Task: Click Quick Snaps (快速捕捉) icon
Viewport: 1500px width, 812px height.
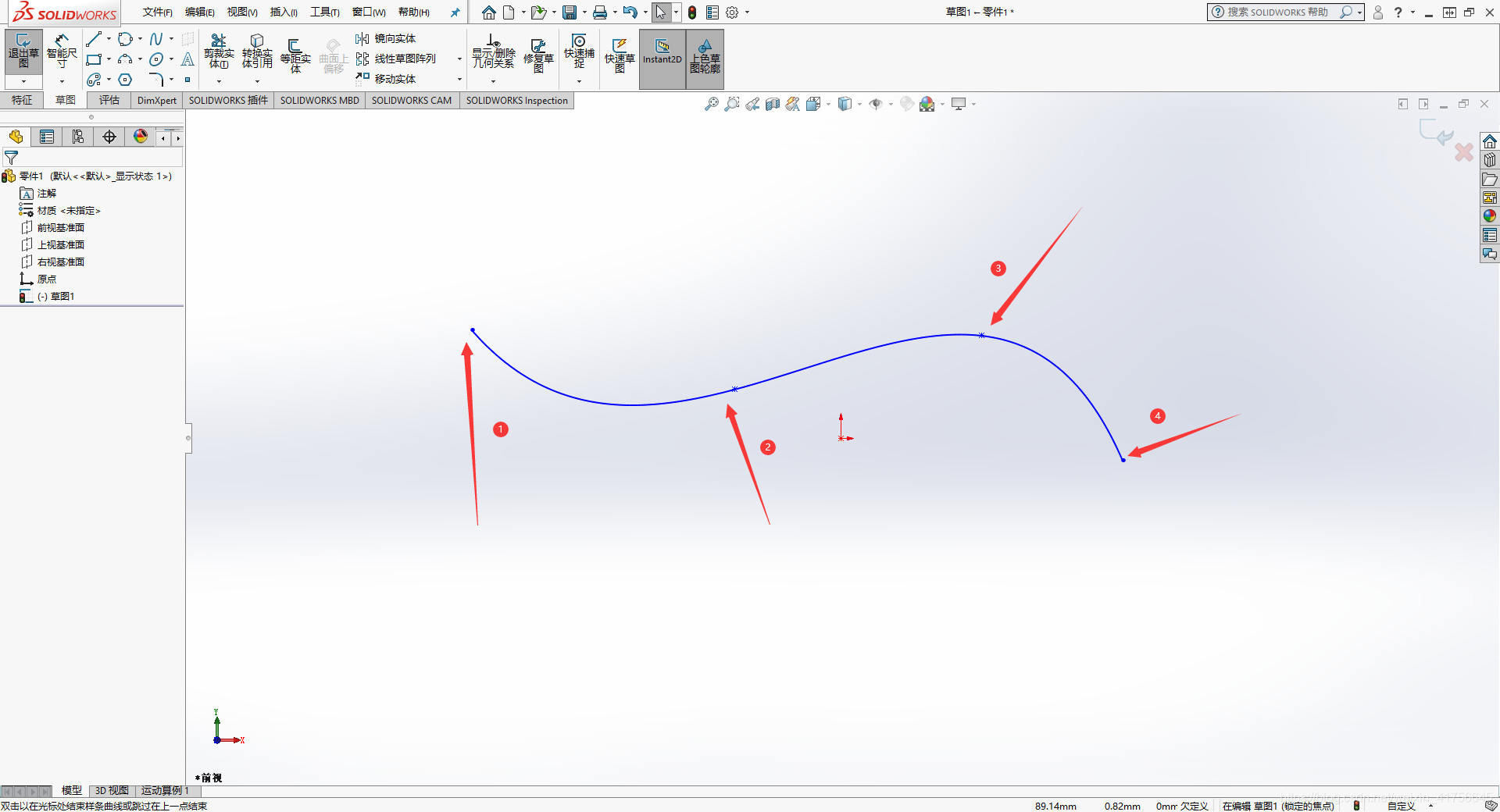Action: [579, 52]
